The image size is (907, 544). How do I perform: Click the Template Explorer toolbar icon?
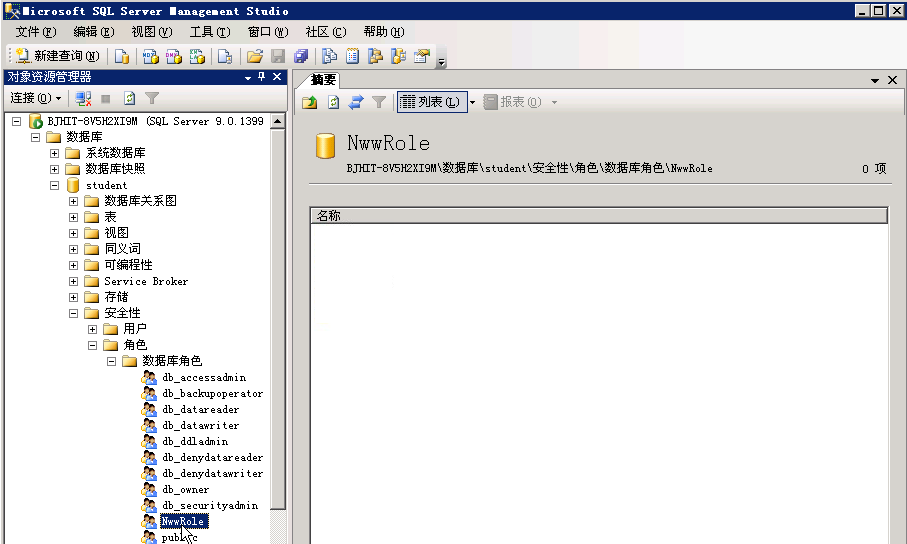(399, 56)
